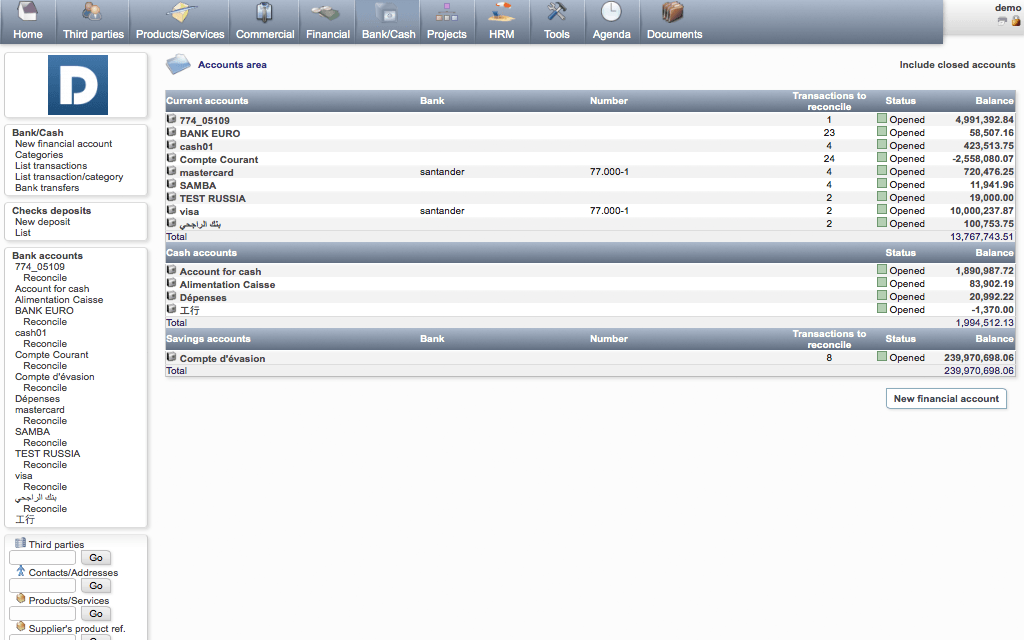Open the Tools module icon
Image resolution: width=1024 pixels, height=640 pixels.
[x=557, y=13]
